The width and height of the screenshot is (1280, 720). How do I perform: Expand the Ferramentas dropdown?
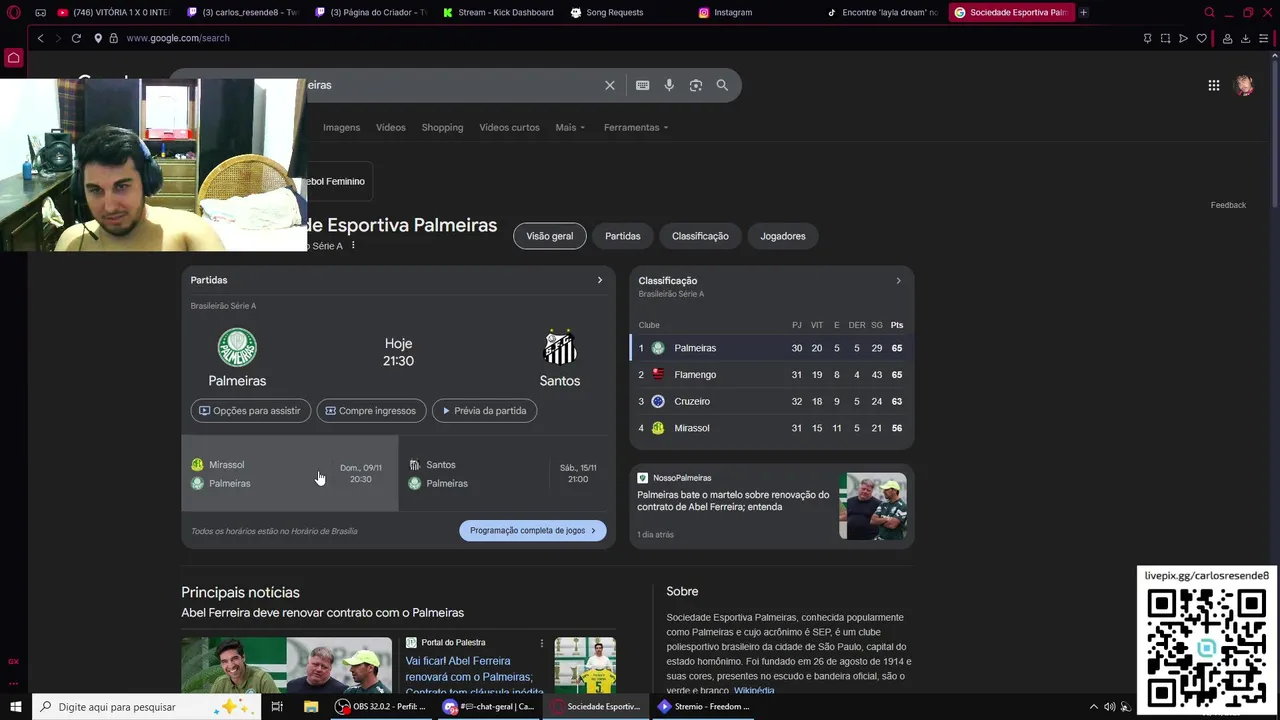tap(636, 127)
